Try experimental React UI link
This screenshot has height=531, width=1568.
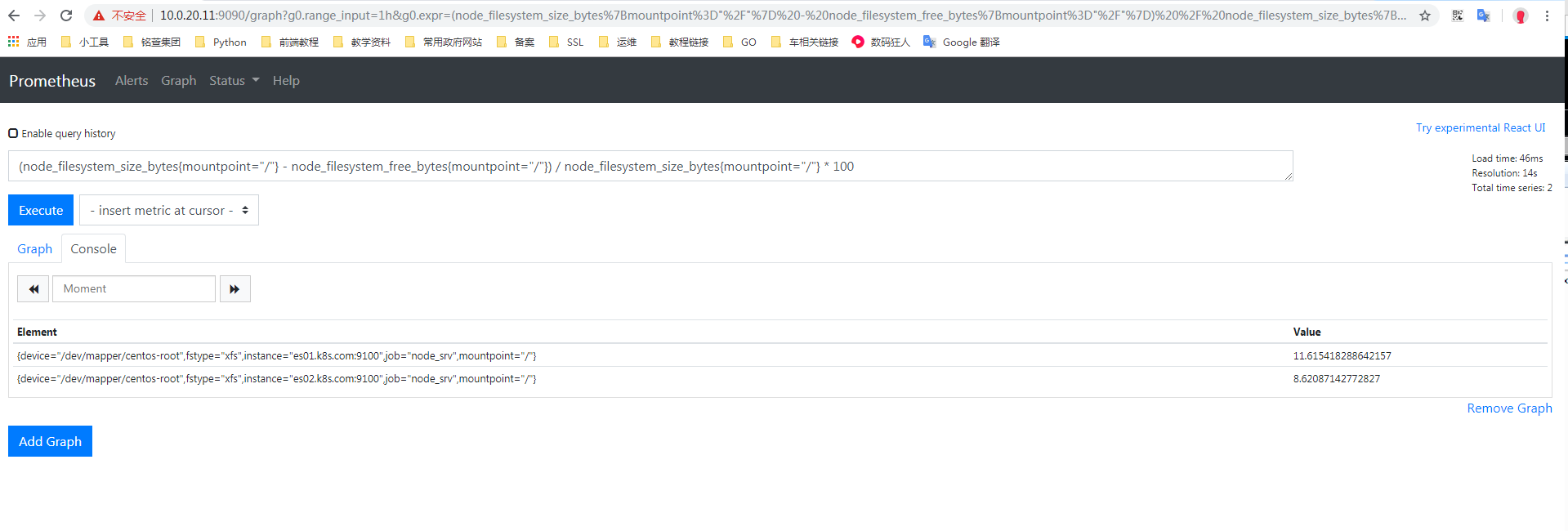point(1481,127)
